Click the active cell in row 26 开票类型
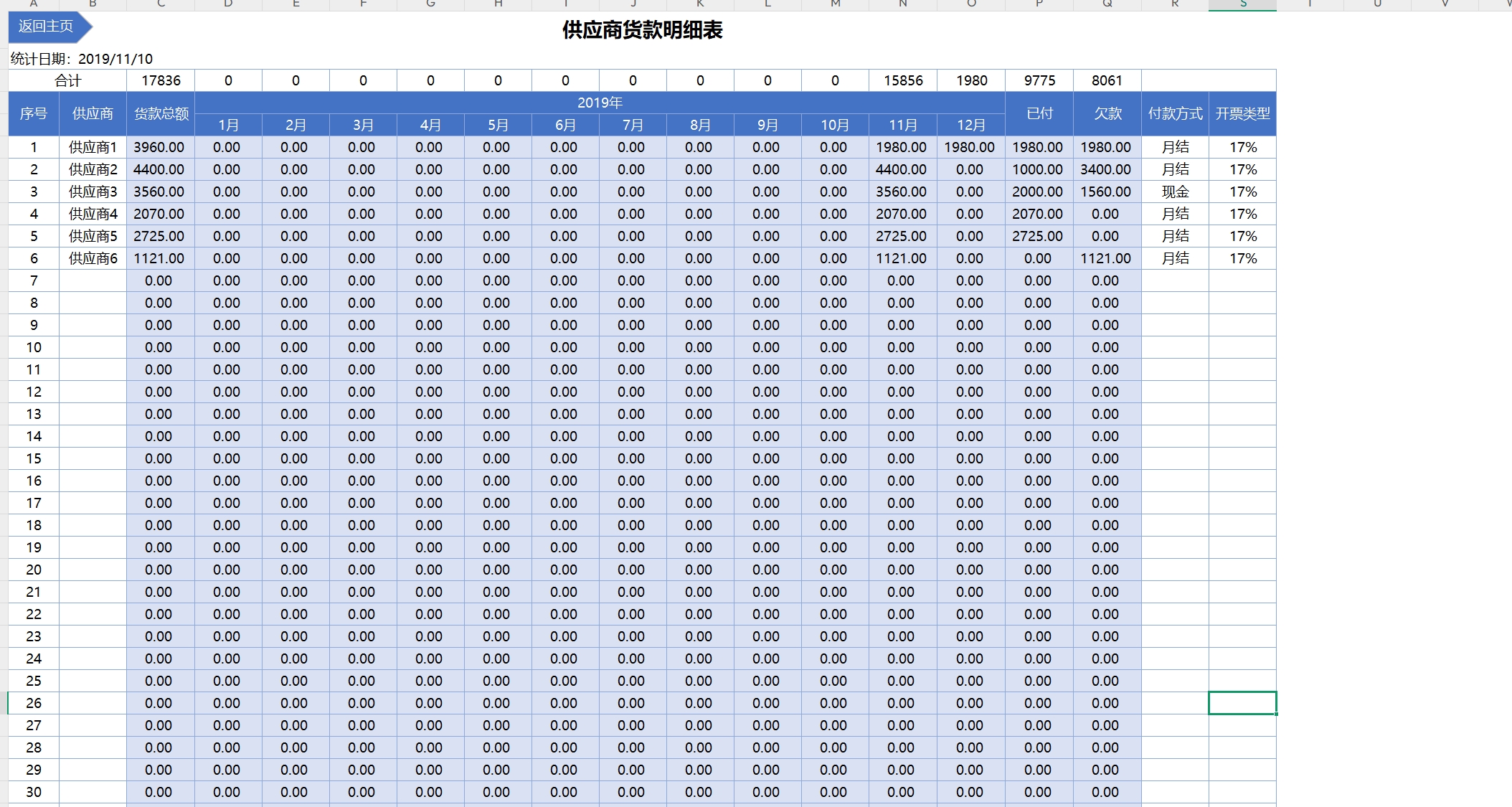The width and height of the screenshot is (1512, 807). click(1242, 703)
